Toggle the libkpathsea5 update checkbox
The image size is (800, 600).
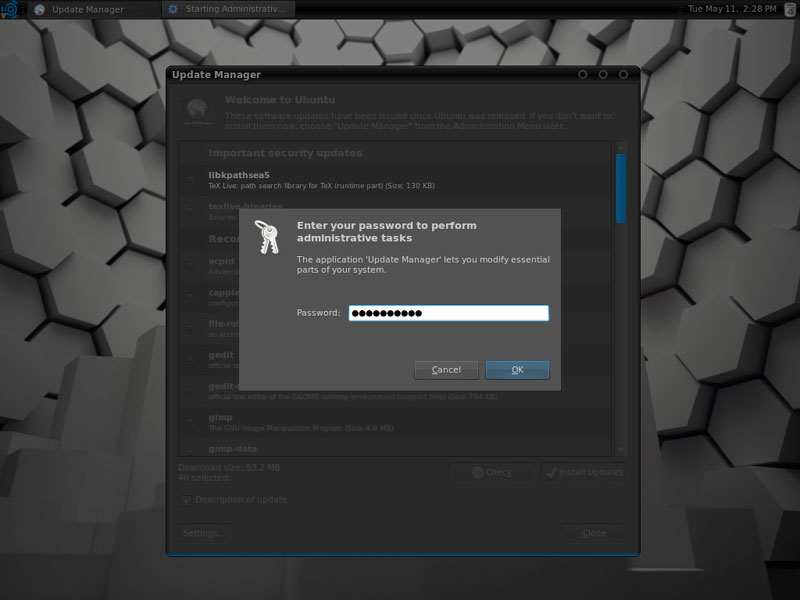191,180
